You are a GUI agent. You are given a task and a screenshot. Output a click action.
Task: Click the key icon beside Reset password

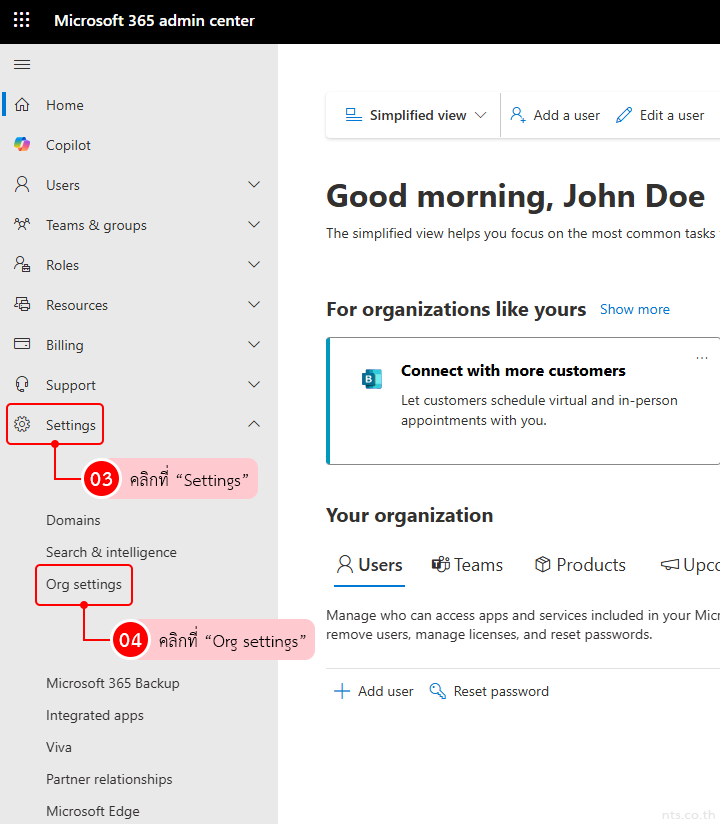pos(438,691)
